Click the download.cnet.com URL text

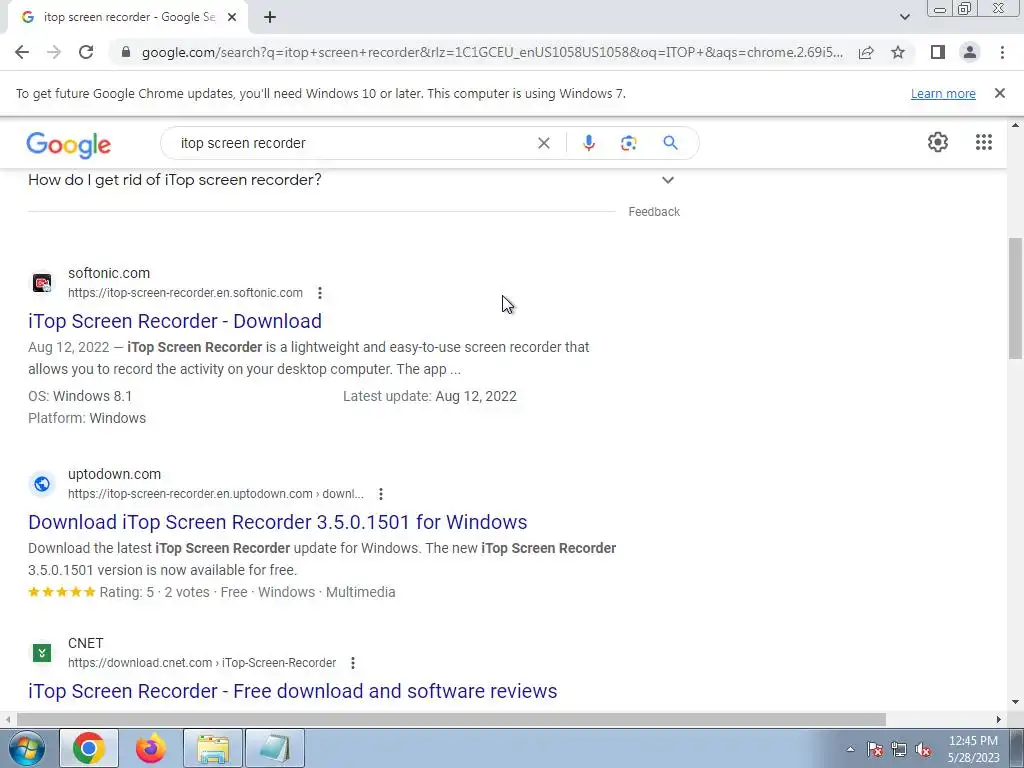pos(202,663)
